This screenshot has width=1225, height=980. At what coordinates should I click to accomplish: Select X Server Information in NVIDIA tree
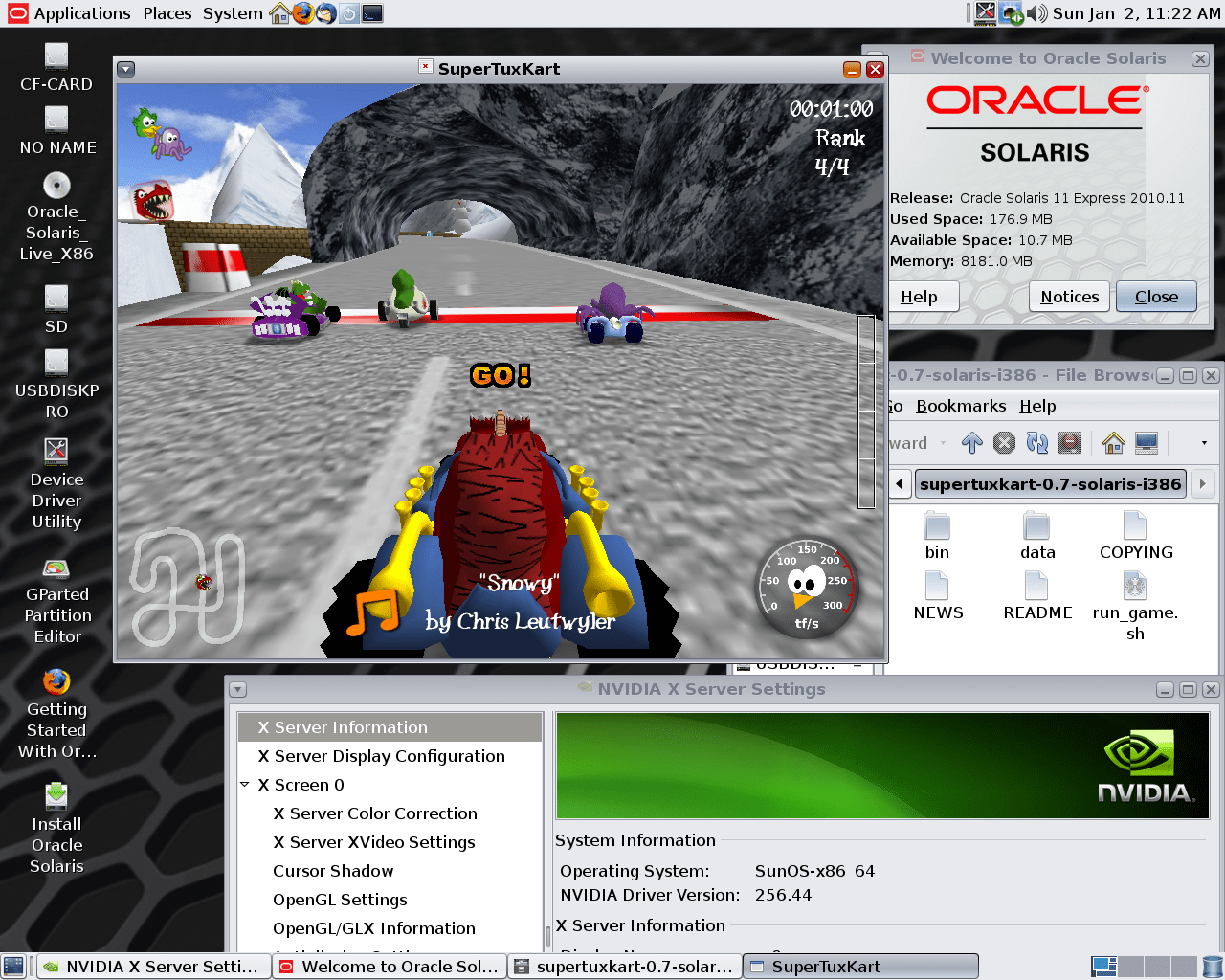point(390,727)
